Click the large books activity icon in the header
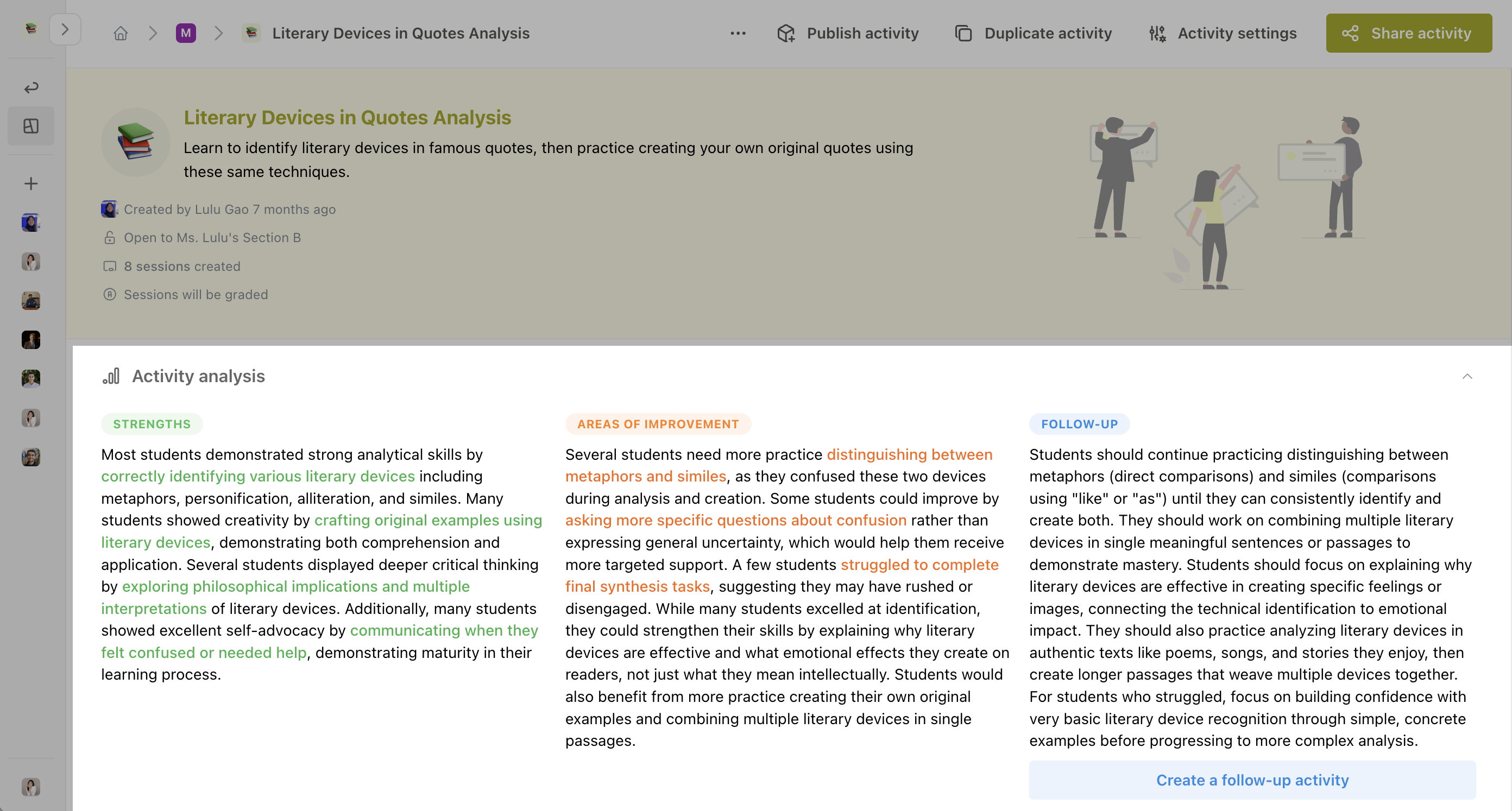Image resolution: width=1512 pixels, height=811 pixels. (136, 142)
